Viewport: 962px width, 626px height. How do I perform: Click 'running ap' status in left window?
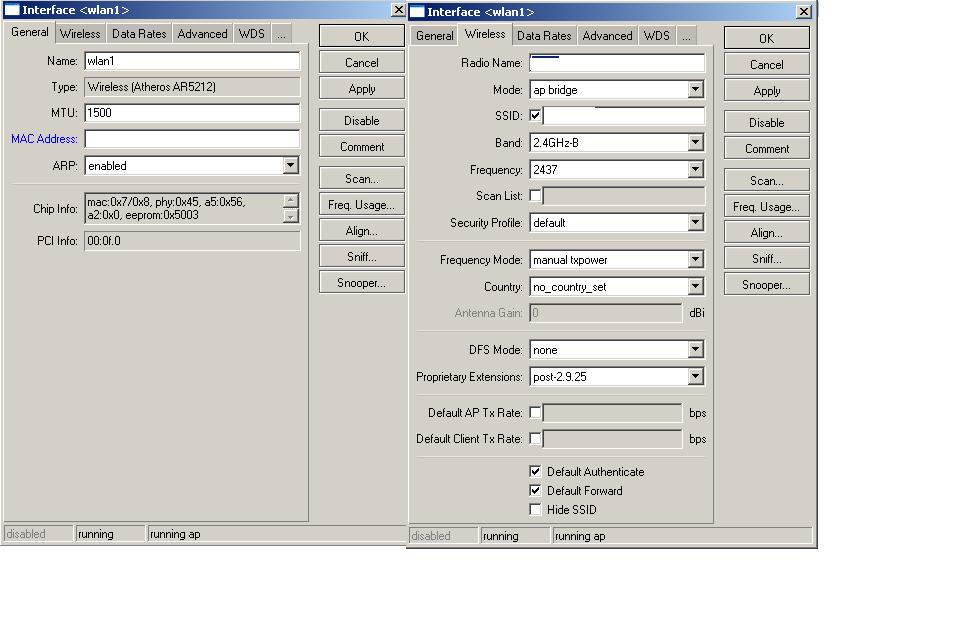[175, 534]
